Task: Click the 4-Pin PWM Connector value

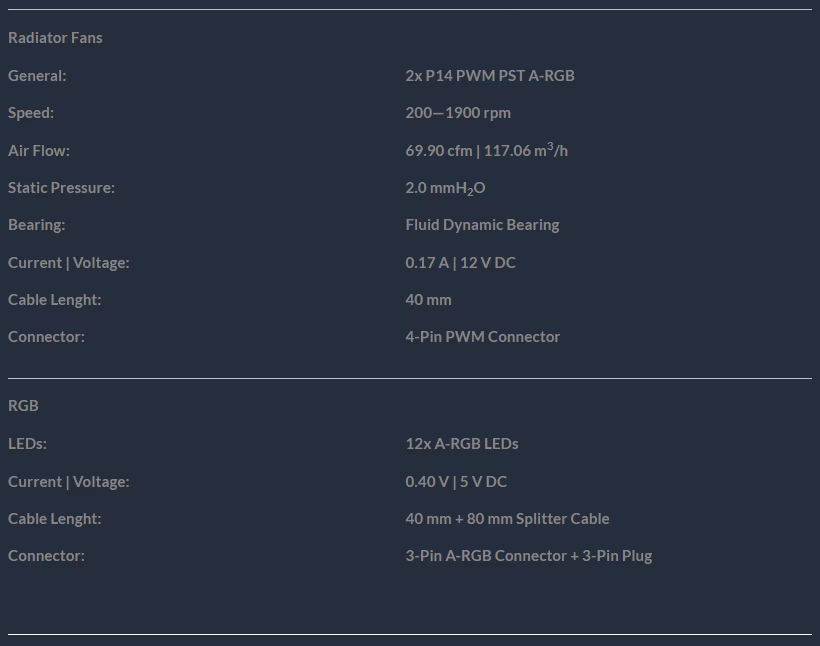Action: 482,337
